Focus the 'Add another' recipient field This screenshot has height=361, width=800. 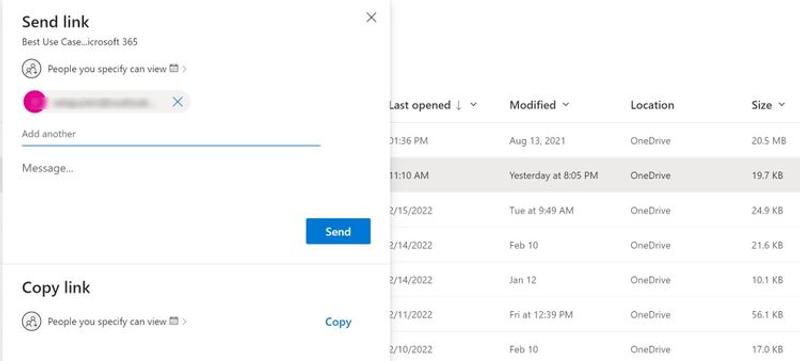pos(171,135)
